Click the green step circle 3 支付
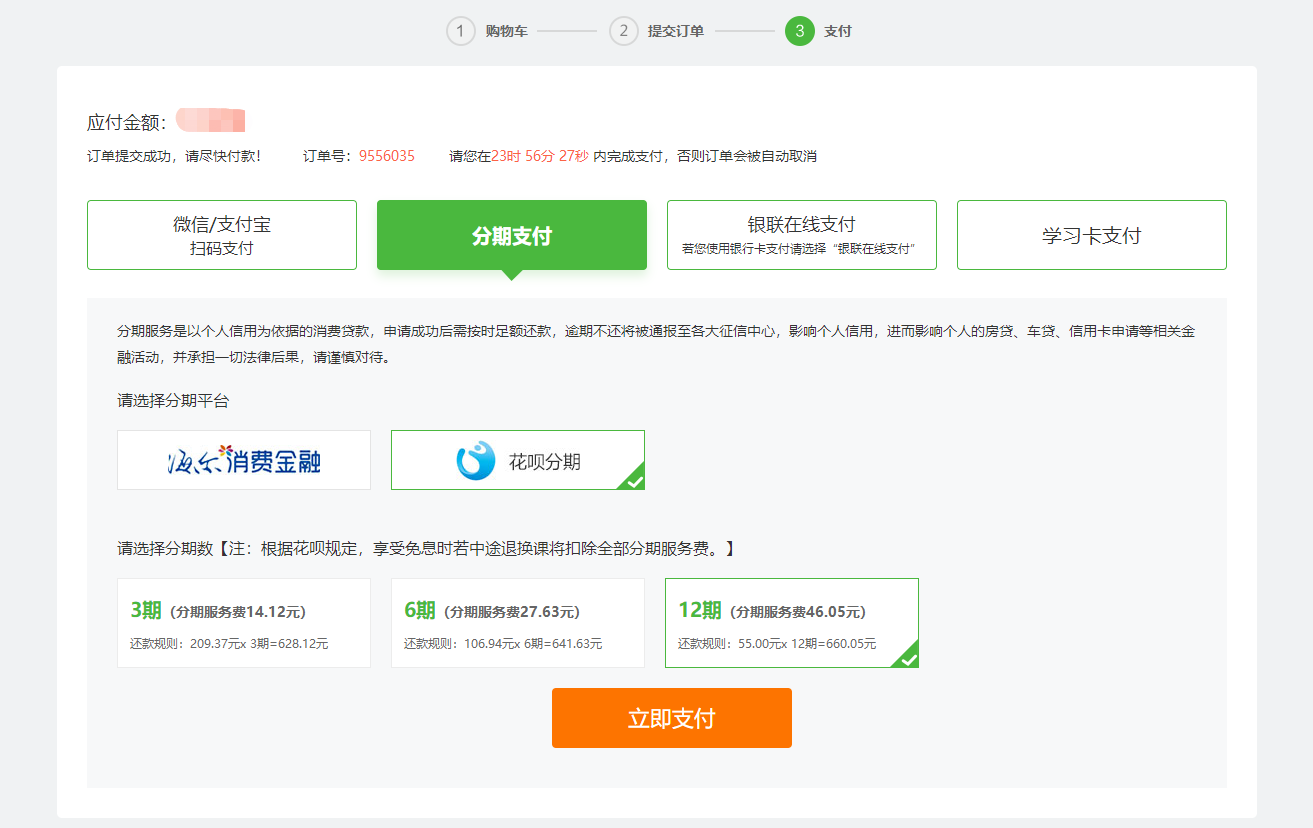The image size is (1313, 828). (799, 31)
